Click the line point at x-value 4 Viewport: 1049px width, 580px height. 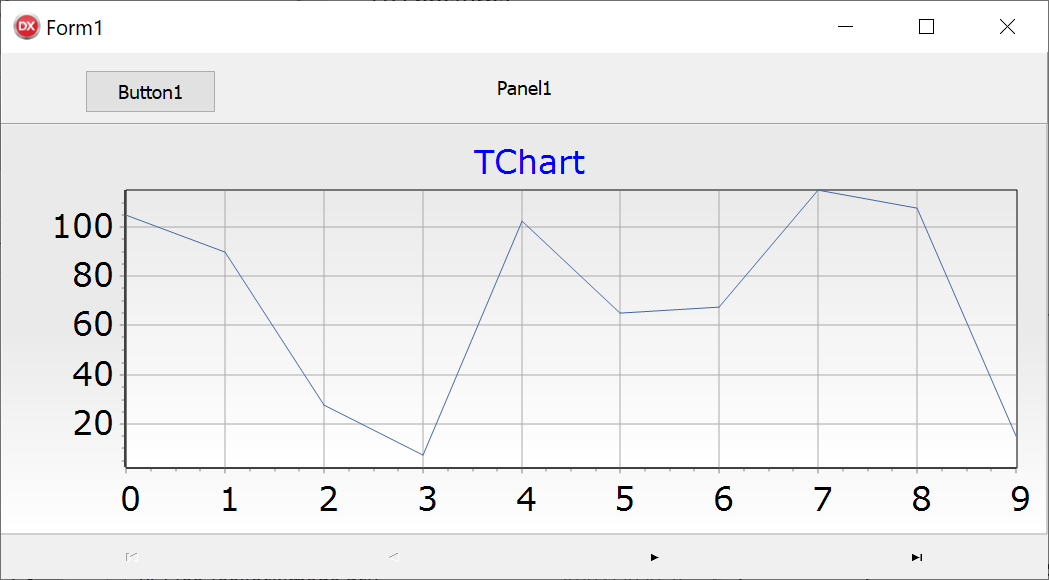coord(522,221)
